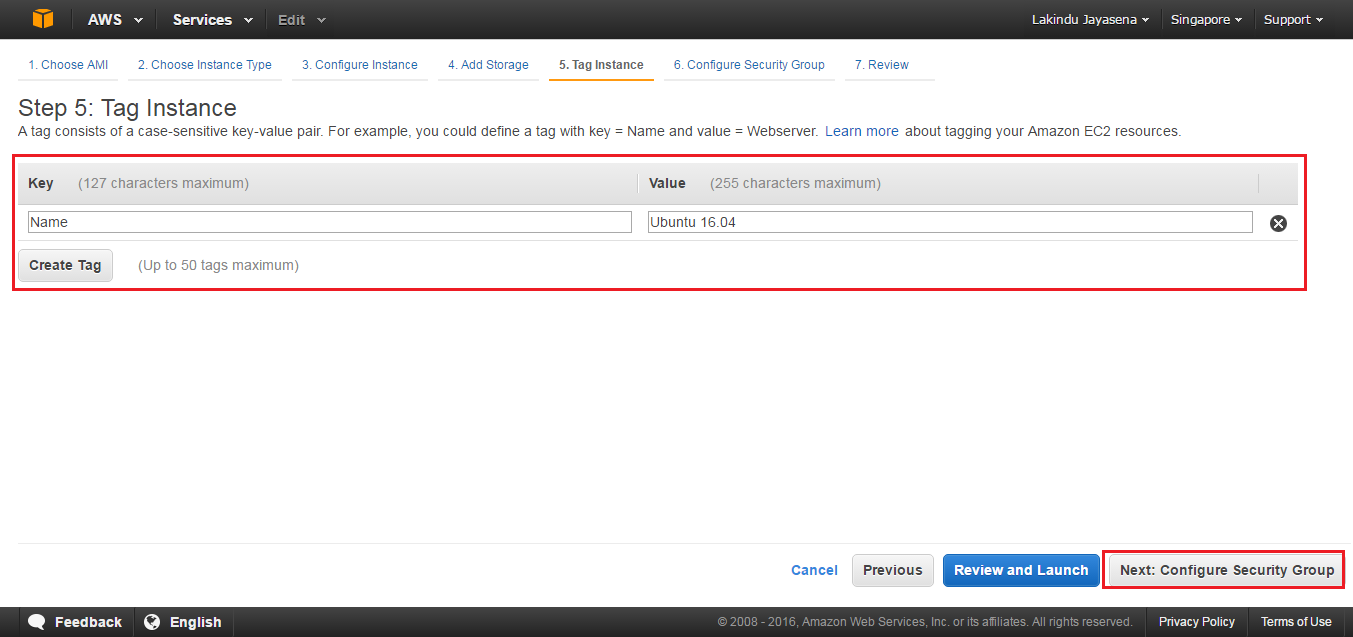Click the Value field with Ubuntu 16.04
The width and height of the screenshot is (1353, 637).
[950, 222]
